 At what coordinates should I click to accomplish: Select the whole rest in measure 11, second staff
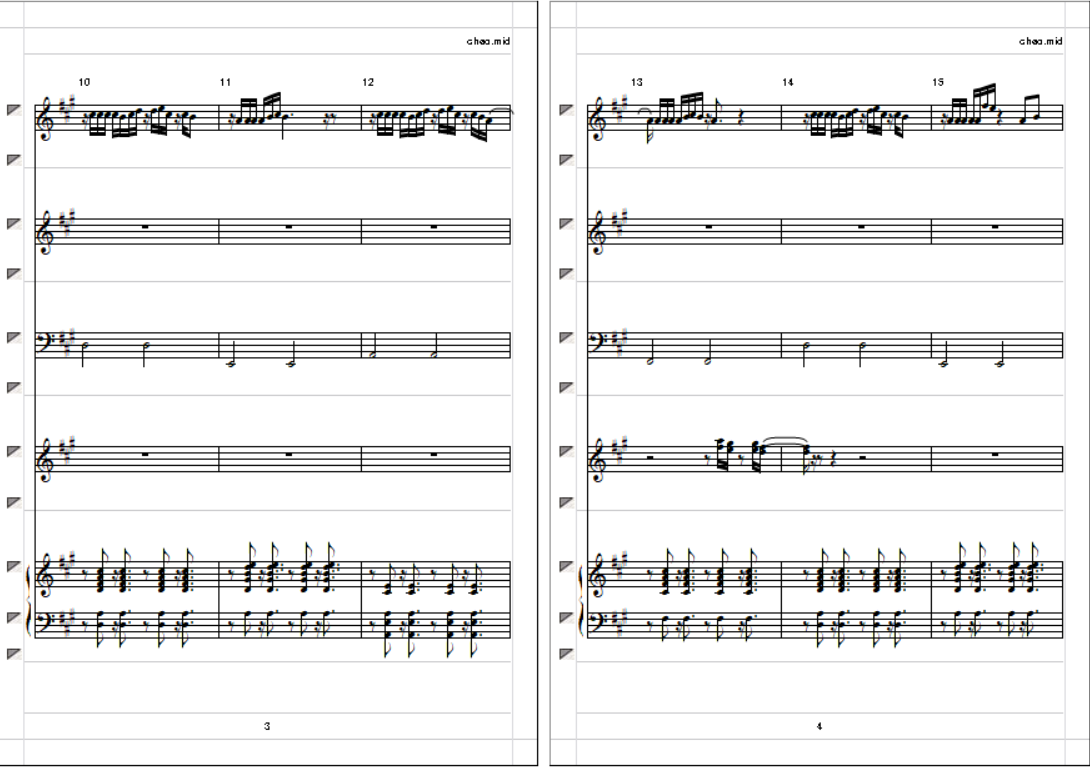coord(289,227)
